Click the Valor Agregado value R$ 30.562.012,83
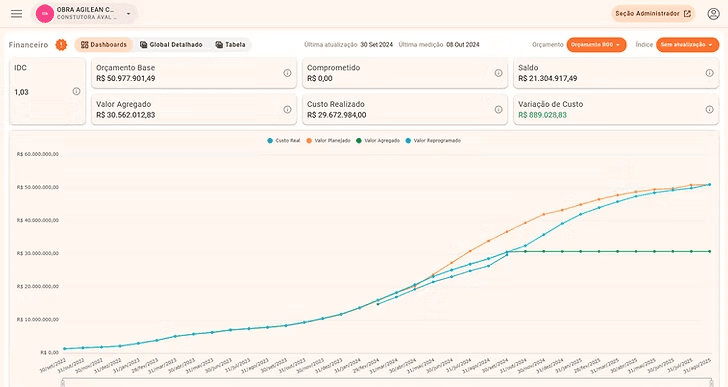Image resolution: width=728 pixels, height=387 pixels. 125,115
